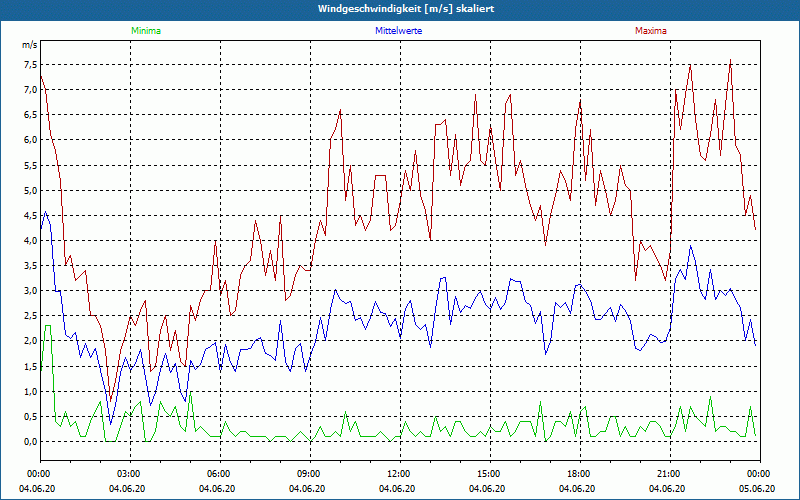The image size is (800, 500).
Task: Click the 06:00 time axis label
Action: 220,474
